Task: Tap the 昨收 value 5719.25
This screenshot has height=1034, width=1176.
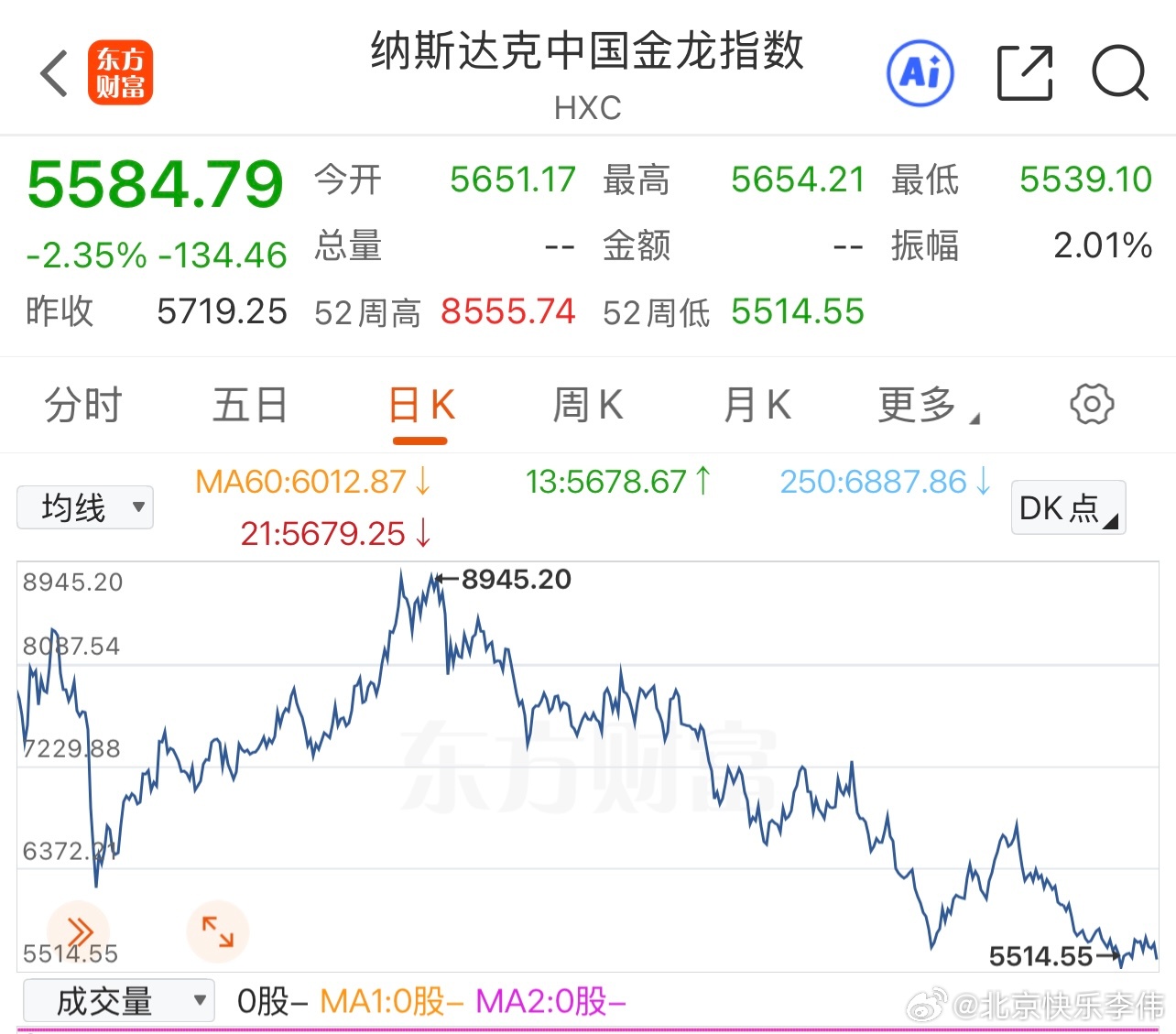Action: pyautogui.click(x=222, y=312)
